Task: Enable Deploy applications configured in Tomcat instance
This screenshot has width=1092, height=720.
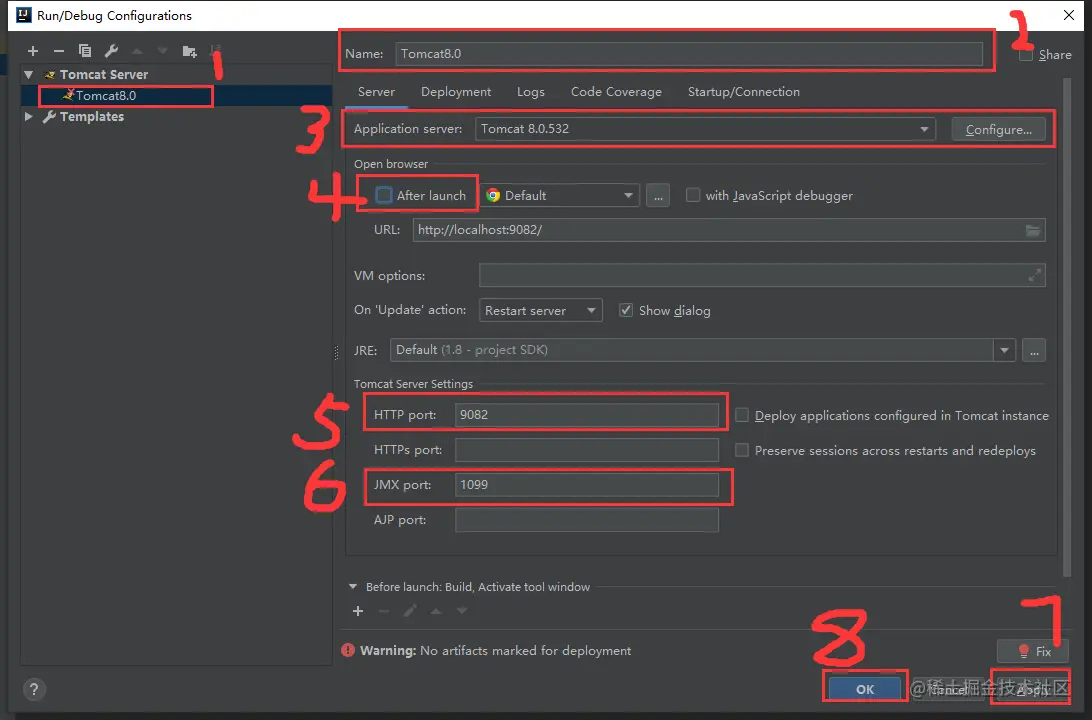Action: tap(742, 415)
